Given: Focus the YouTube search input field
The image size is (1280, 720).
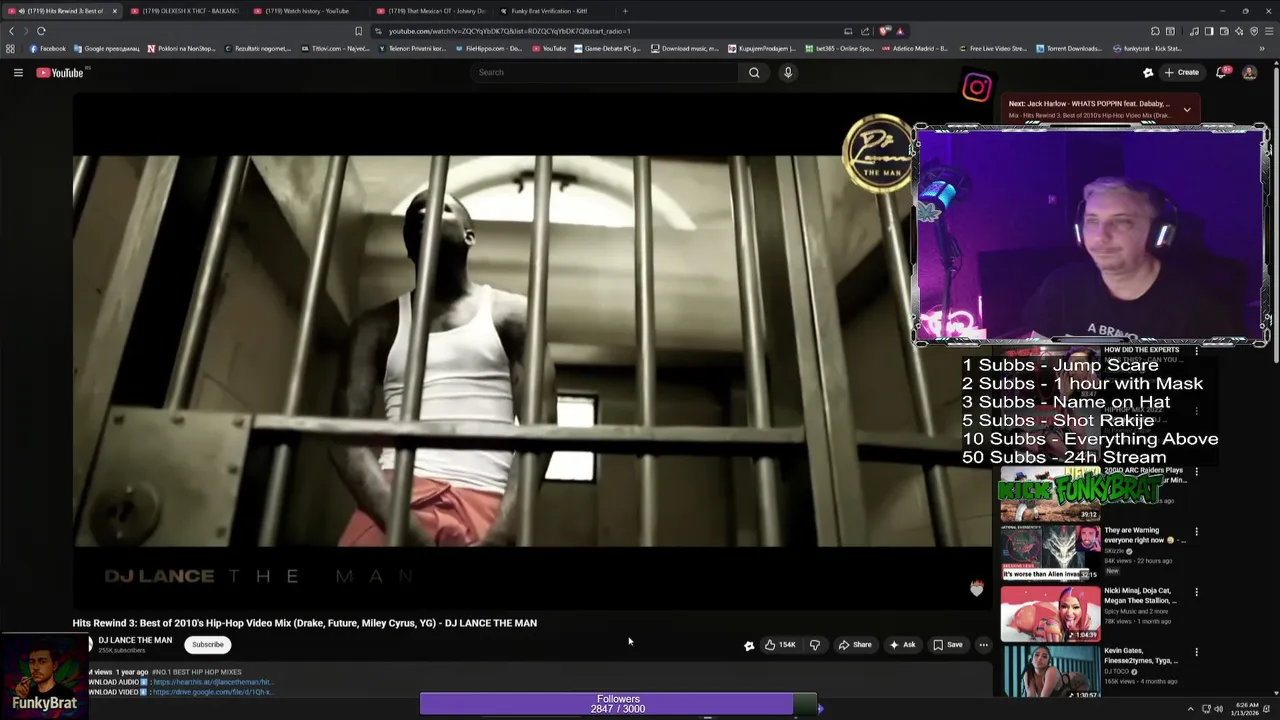Looking at the screenshot, I should coord(604,72).
